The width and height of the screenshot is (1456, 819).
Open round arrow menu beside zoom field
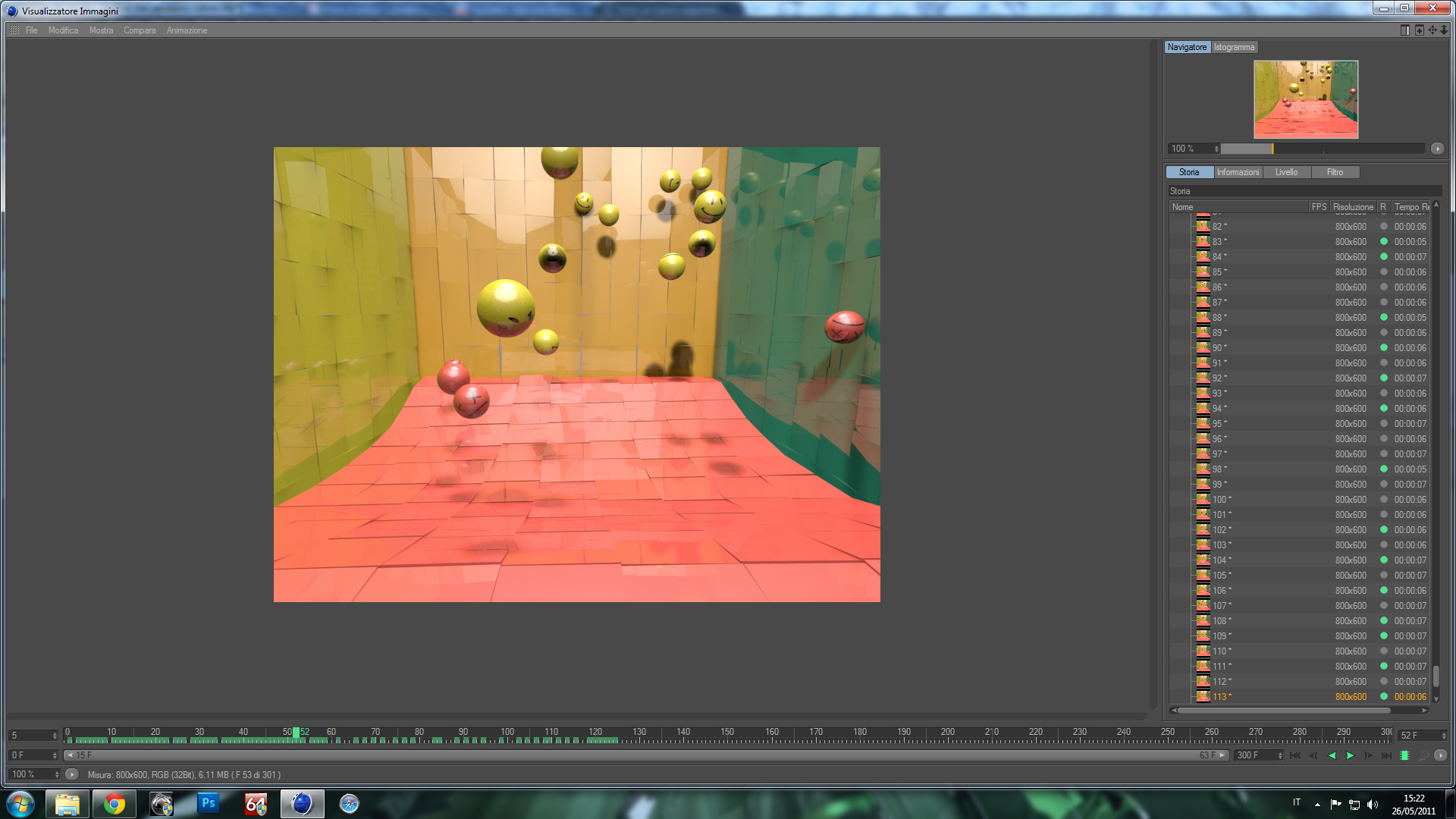72,774
